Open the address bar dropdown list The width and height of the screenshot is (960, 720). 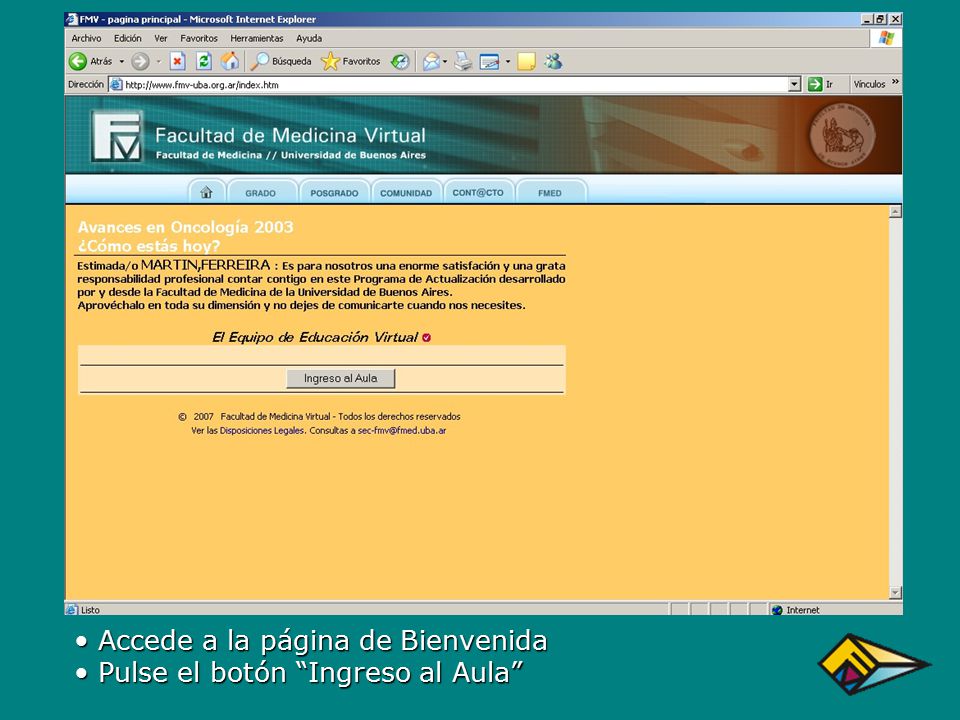point(795,84)
